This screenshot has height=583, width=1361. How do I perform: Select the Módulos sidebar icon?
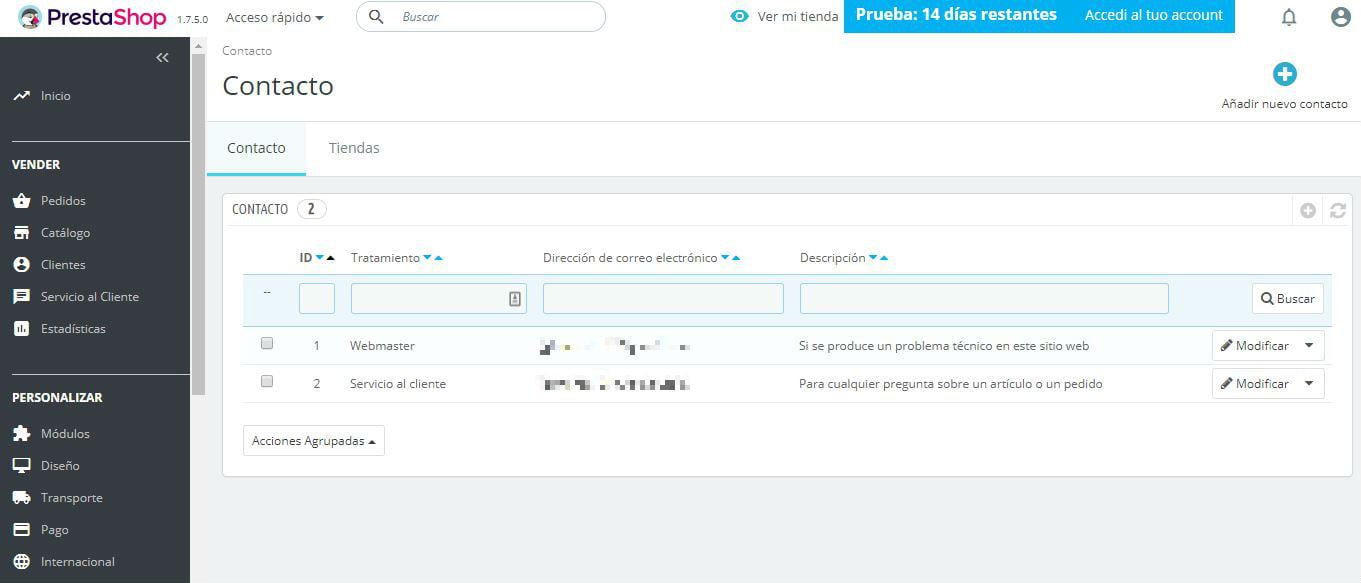tap(22, 433)
